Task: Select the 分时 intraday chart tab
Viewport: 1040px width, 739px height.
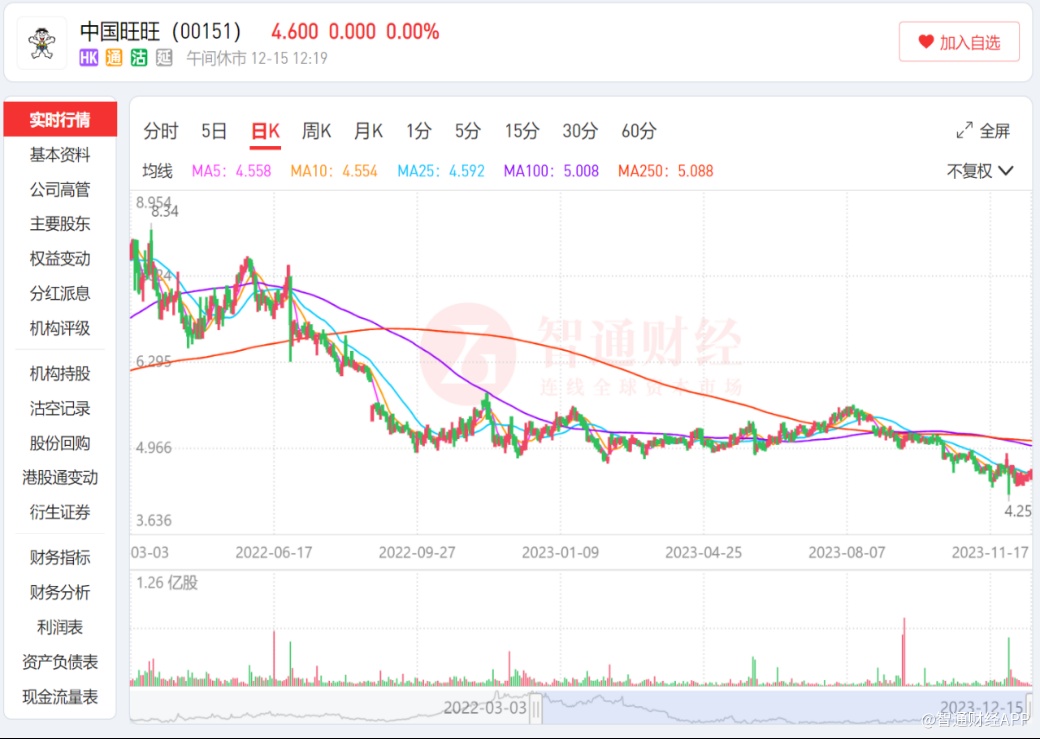Action: pos(160,131)
